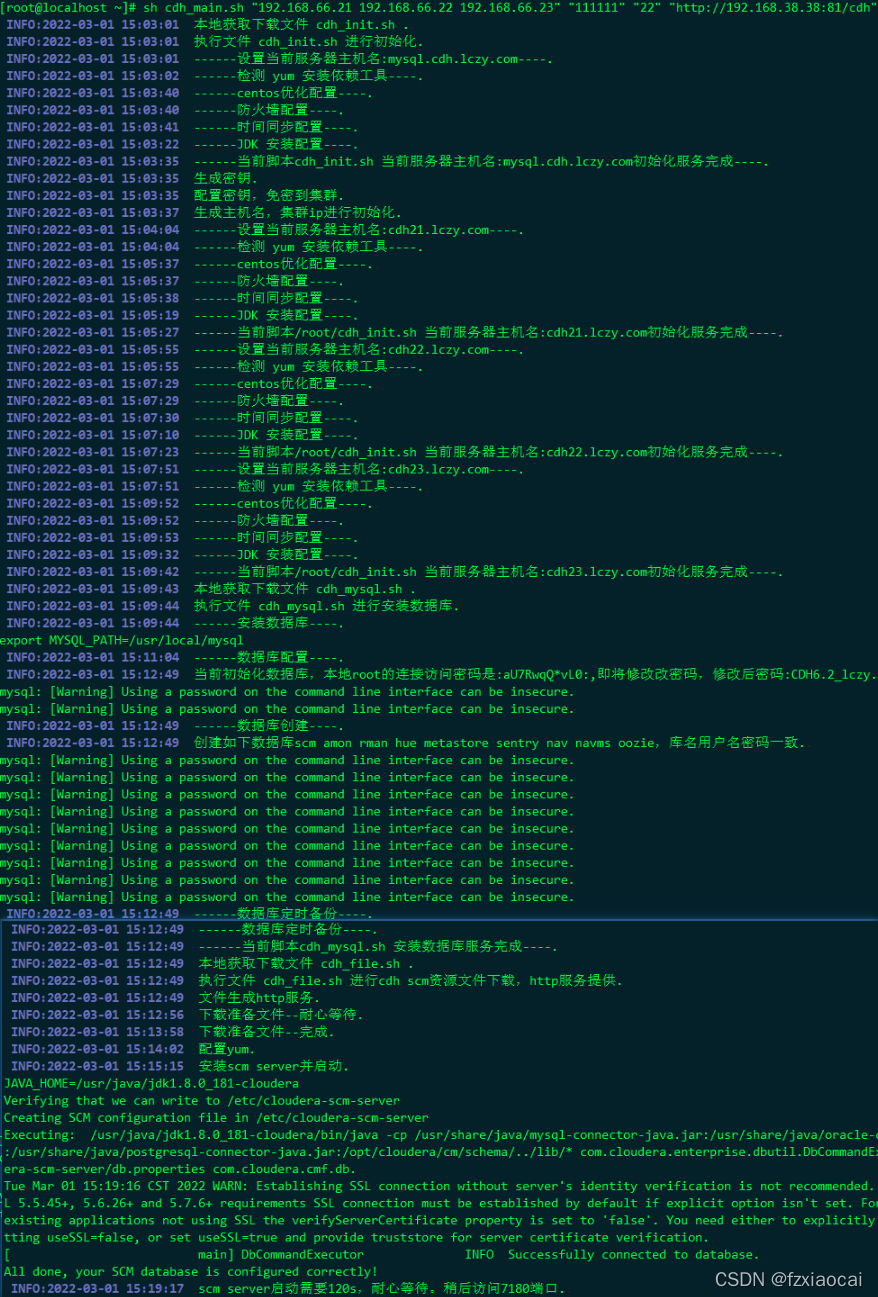Click the 15:09:32 'JDK 安装配置' line
878x1297 pixels.
pyautogui.click(x=182, y=554)
